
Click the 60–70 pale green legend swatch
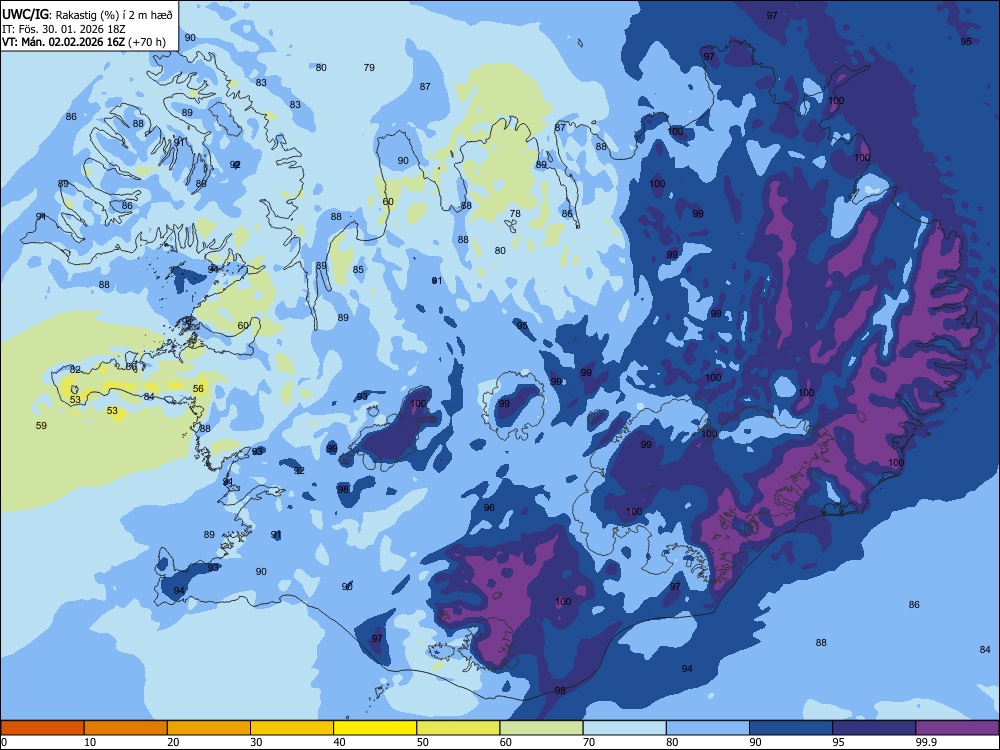(x=541, y=728)
